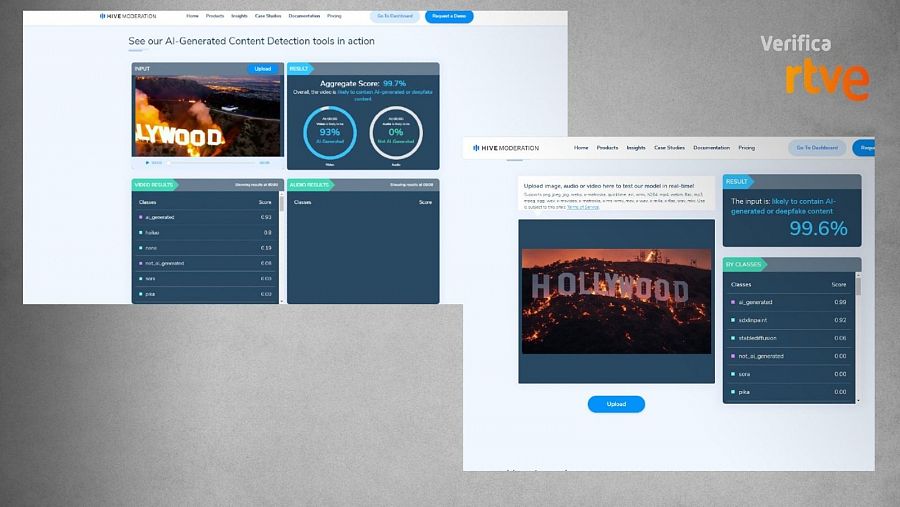Select the hailuo row in Video Results
This screenshot has height=507, width=900.
click(x=205, y=232)
